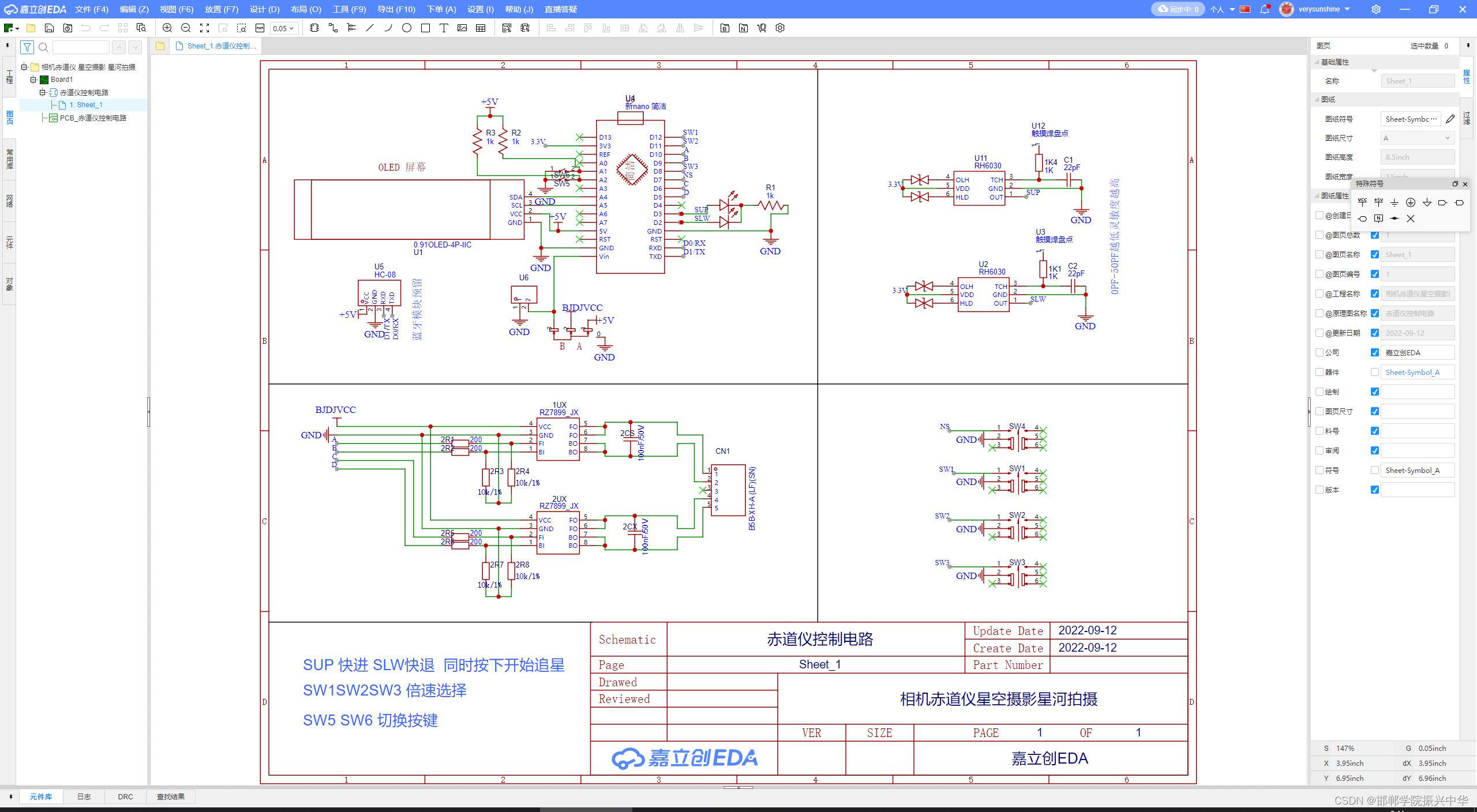Enable the 版本 checkbox on left
This screenshot has width=1477, height=812.
(x=1319, y=490)
